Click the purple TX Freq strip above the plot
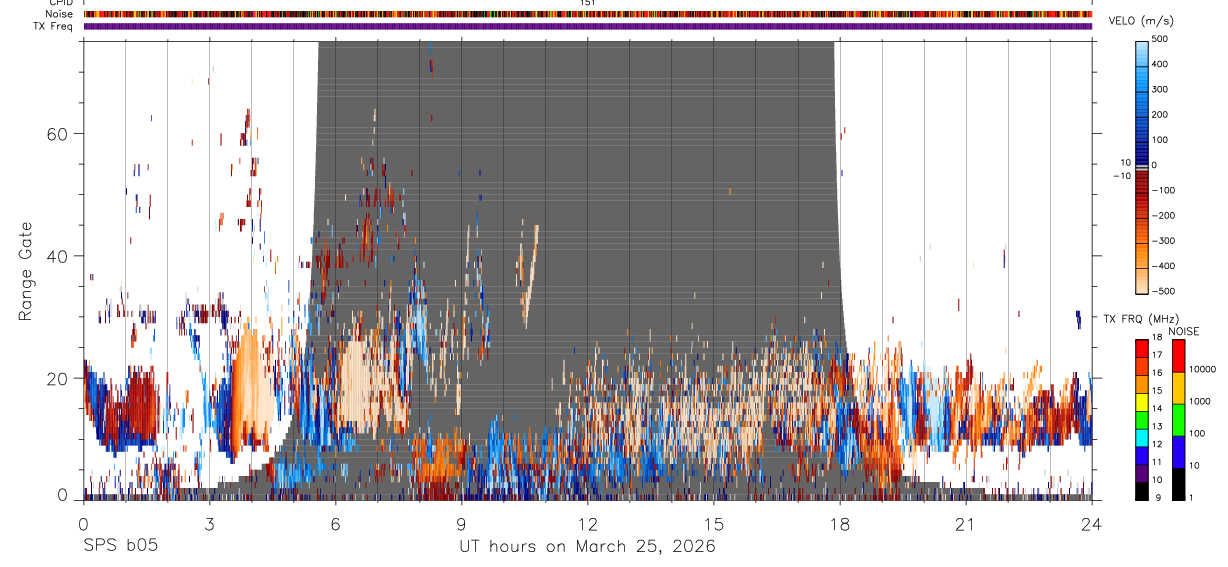The width and height of the screenshot is (1228, 567). pos(588,26)
